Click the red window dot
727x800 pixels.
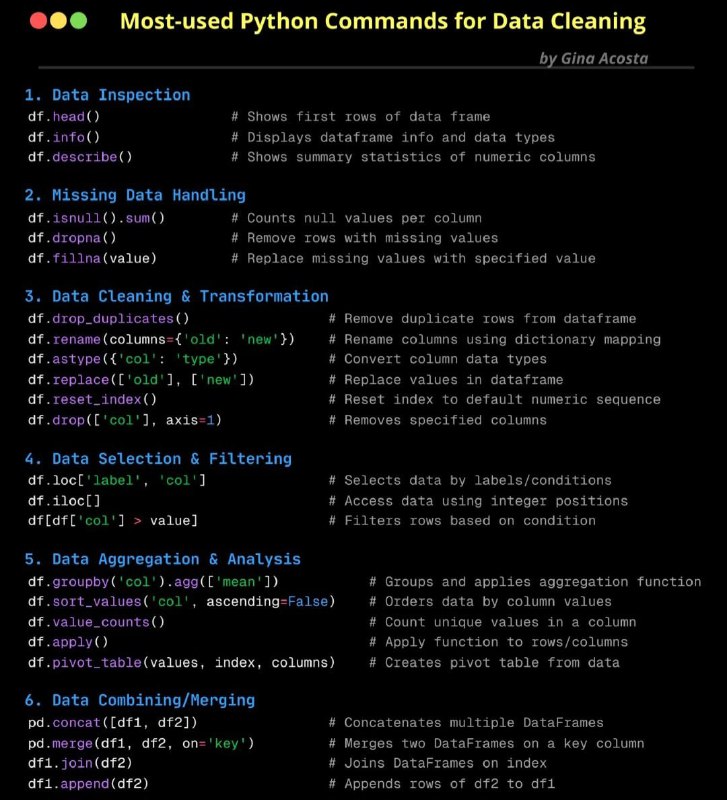tap(38, 21)
